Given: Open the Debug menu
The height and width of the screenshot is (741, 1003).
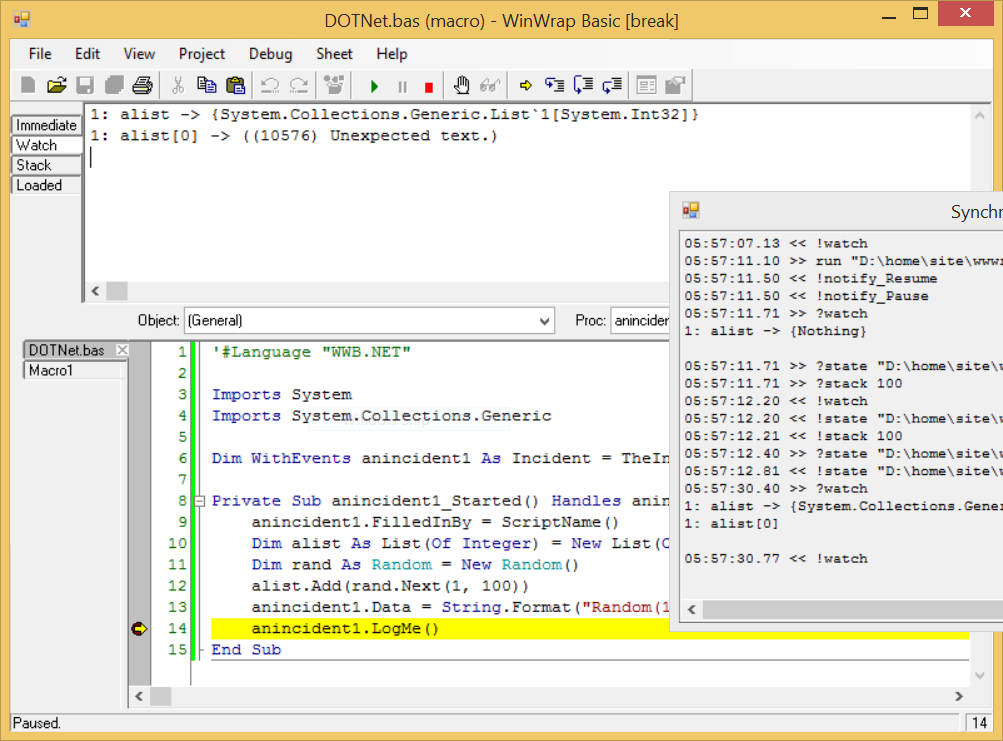Looking at the screenshot, I should (x=270, y=54).
